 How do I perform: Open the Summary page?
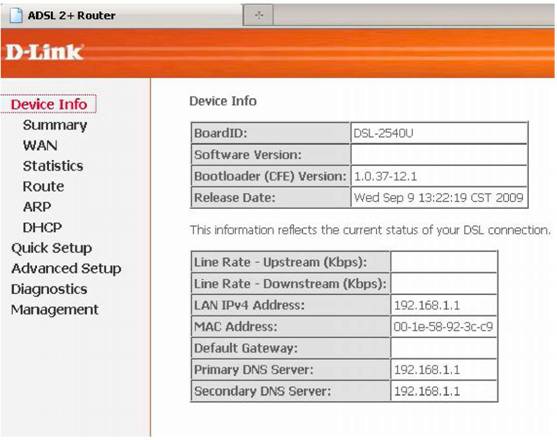click(55, 125)
